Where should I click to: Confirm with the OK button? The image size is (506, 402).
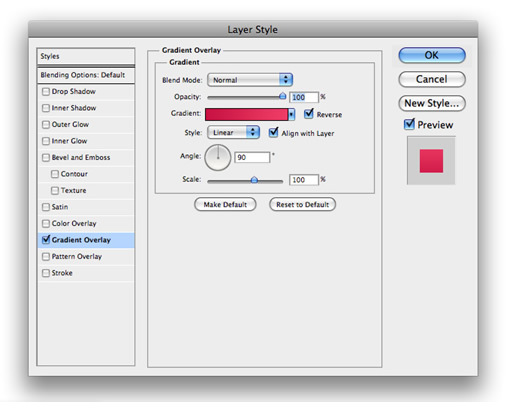[x=432, y=55]
